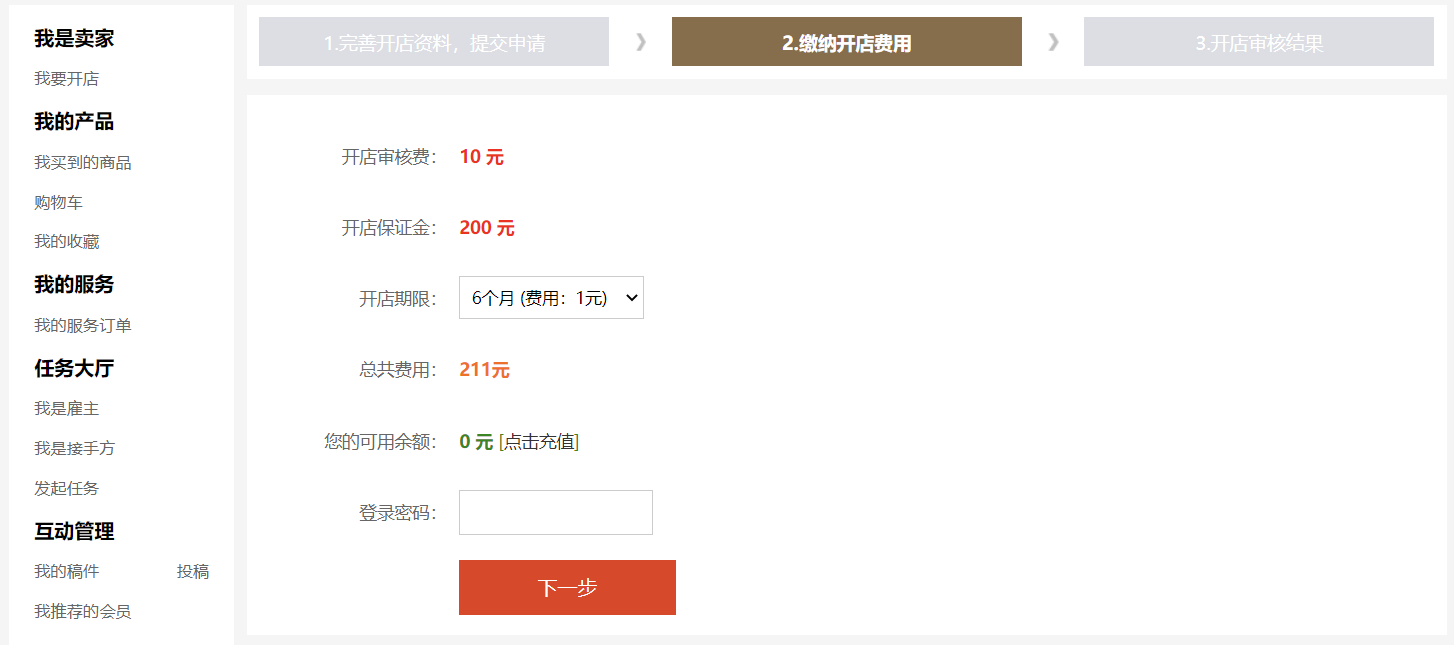Open the 开店期限 dropdown
The image size is (1454, 645).
tap(551, 298)
